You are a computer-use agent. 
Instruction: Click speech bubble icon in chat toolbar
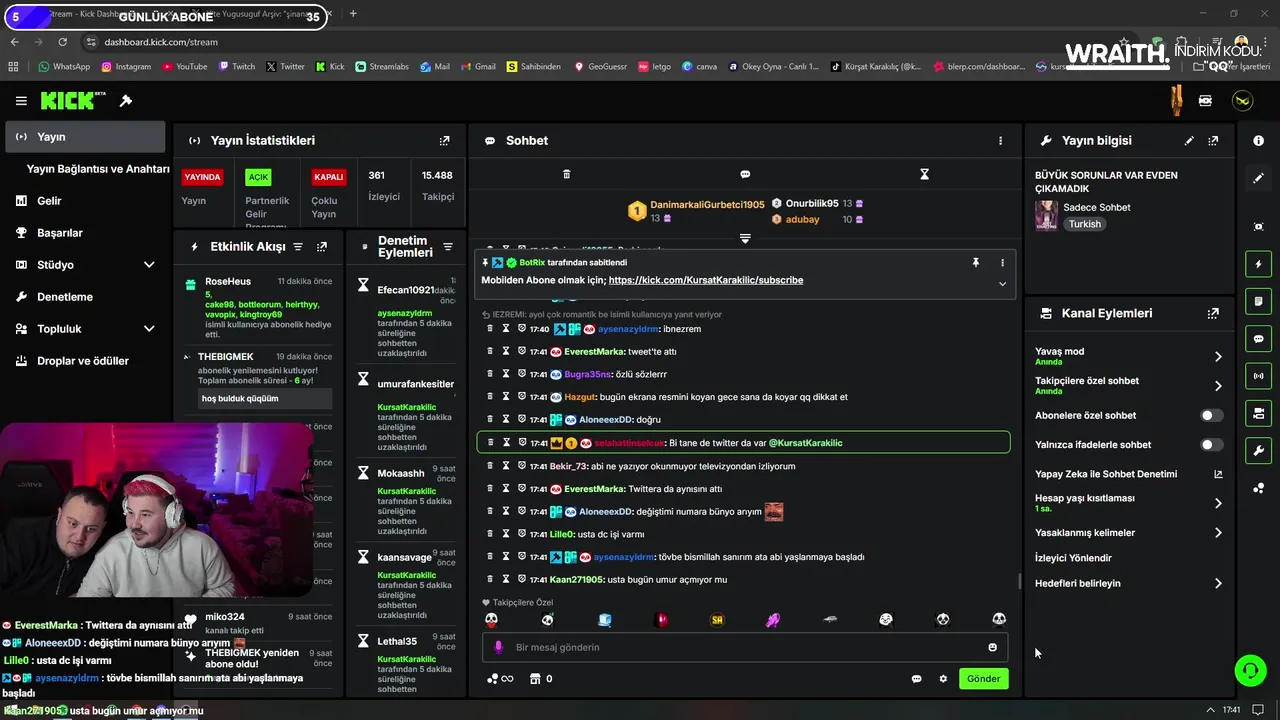click(x=745, y=174)
